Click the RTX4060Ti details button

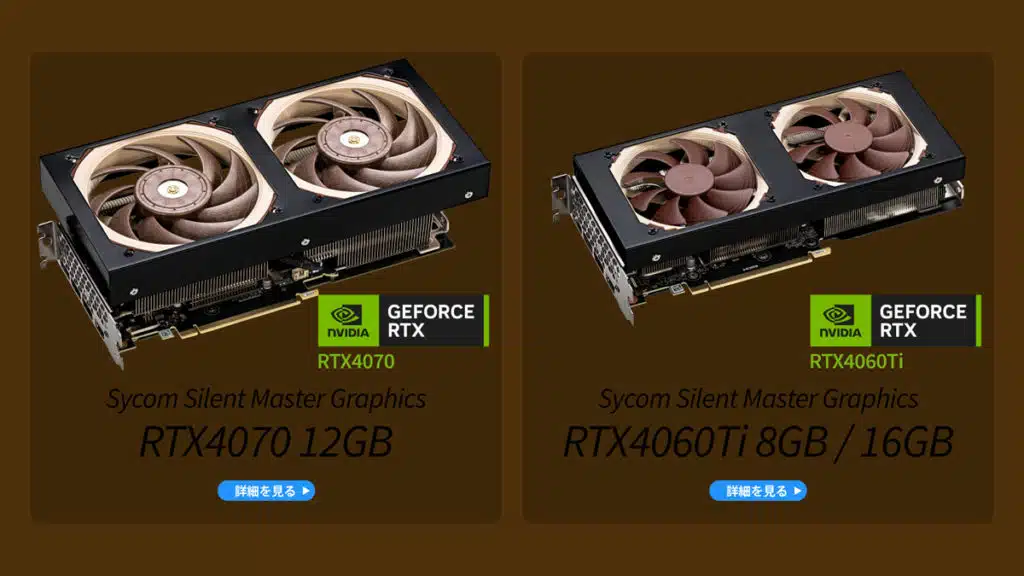click(758, 490)
